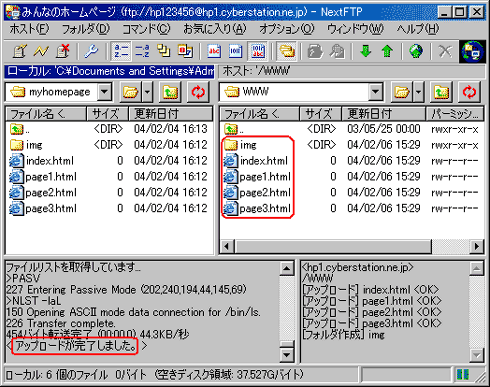The image size is (490, 387).
Task: Sort local list by 更新日付 column
Action: tap(170, 114)
